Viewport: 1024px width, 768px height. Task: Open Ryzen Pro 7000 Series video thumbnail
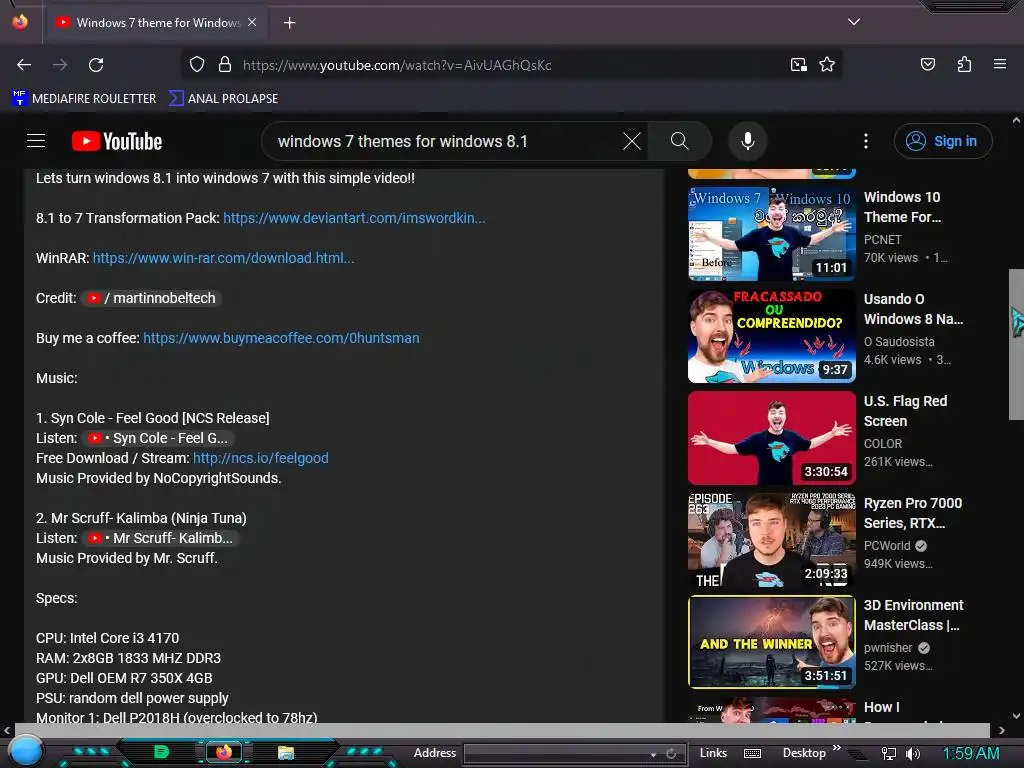(772, 539)
